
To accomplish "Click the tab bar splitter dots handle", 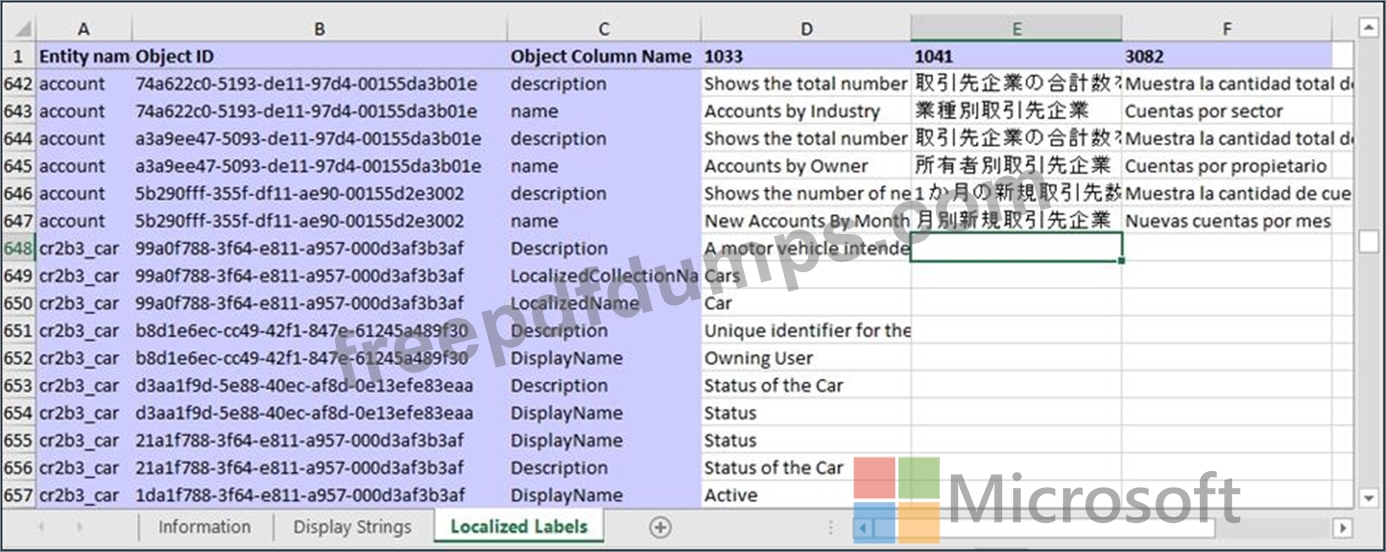I will [830, 527].
